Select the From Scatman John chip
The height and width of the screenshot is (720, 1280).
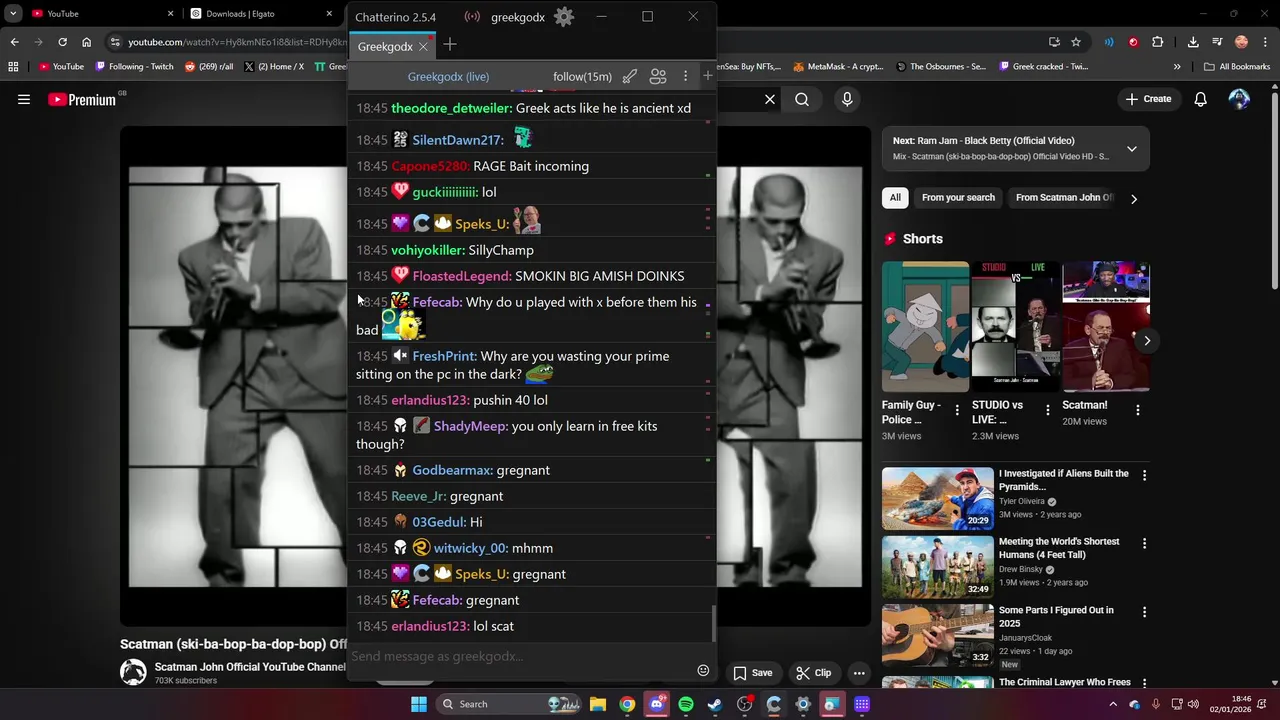click(1064, 198)
